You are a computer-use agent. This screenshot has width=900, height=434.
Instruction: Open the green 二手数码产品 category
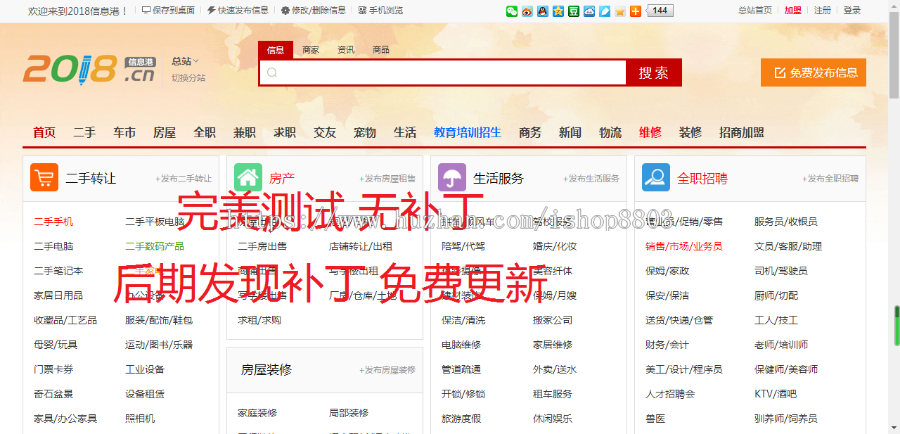point(155,246)
